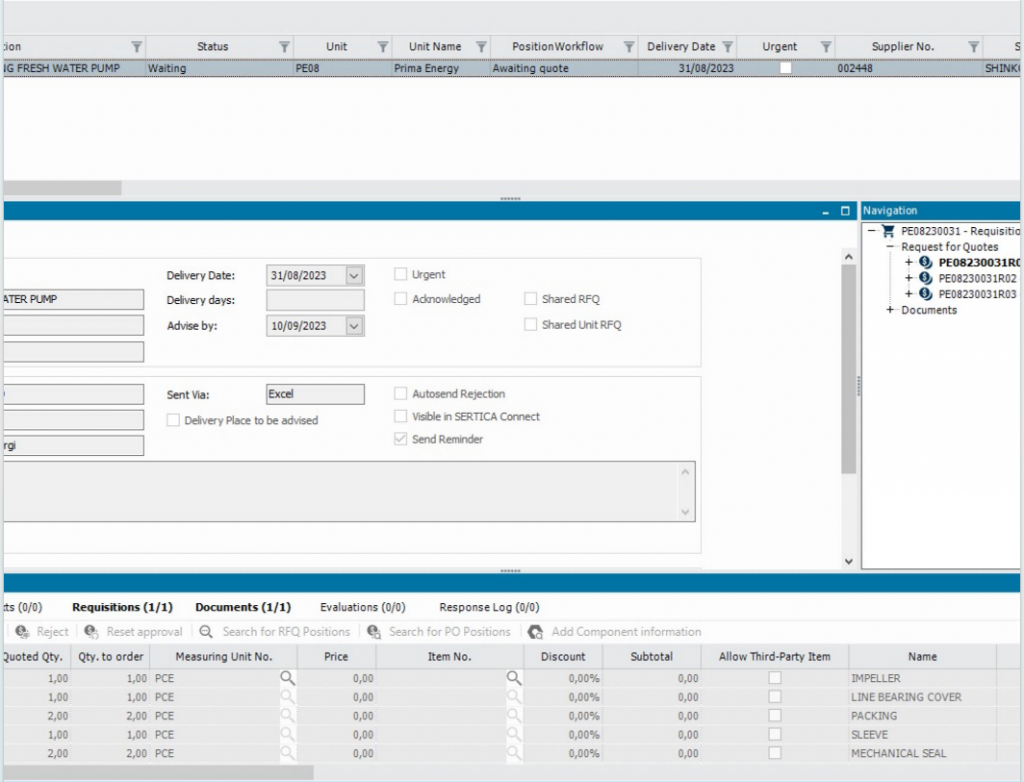Expand the PE08230031R02 tree node
The height and width of the screenshot is (782, 1024).
(908, 278)
